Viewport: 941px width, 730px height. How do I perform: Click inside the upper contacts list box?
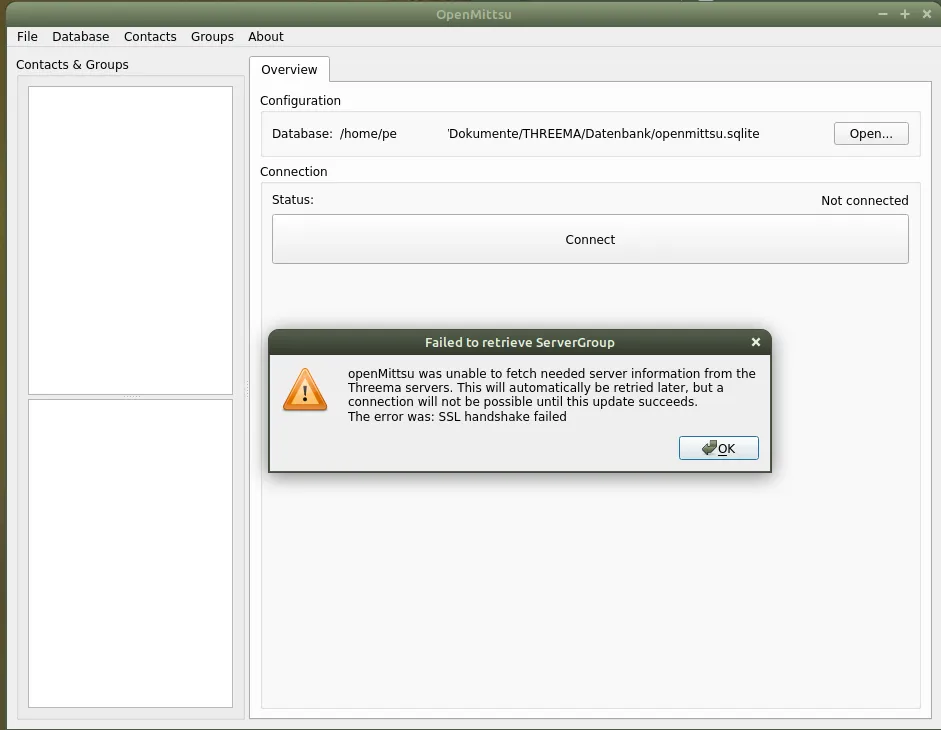(x=130, y=240)
